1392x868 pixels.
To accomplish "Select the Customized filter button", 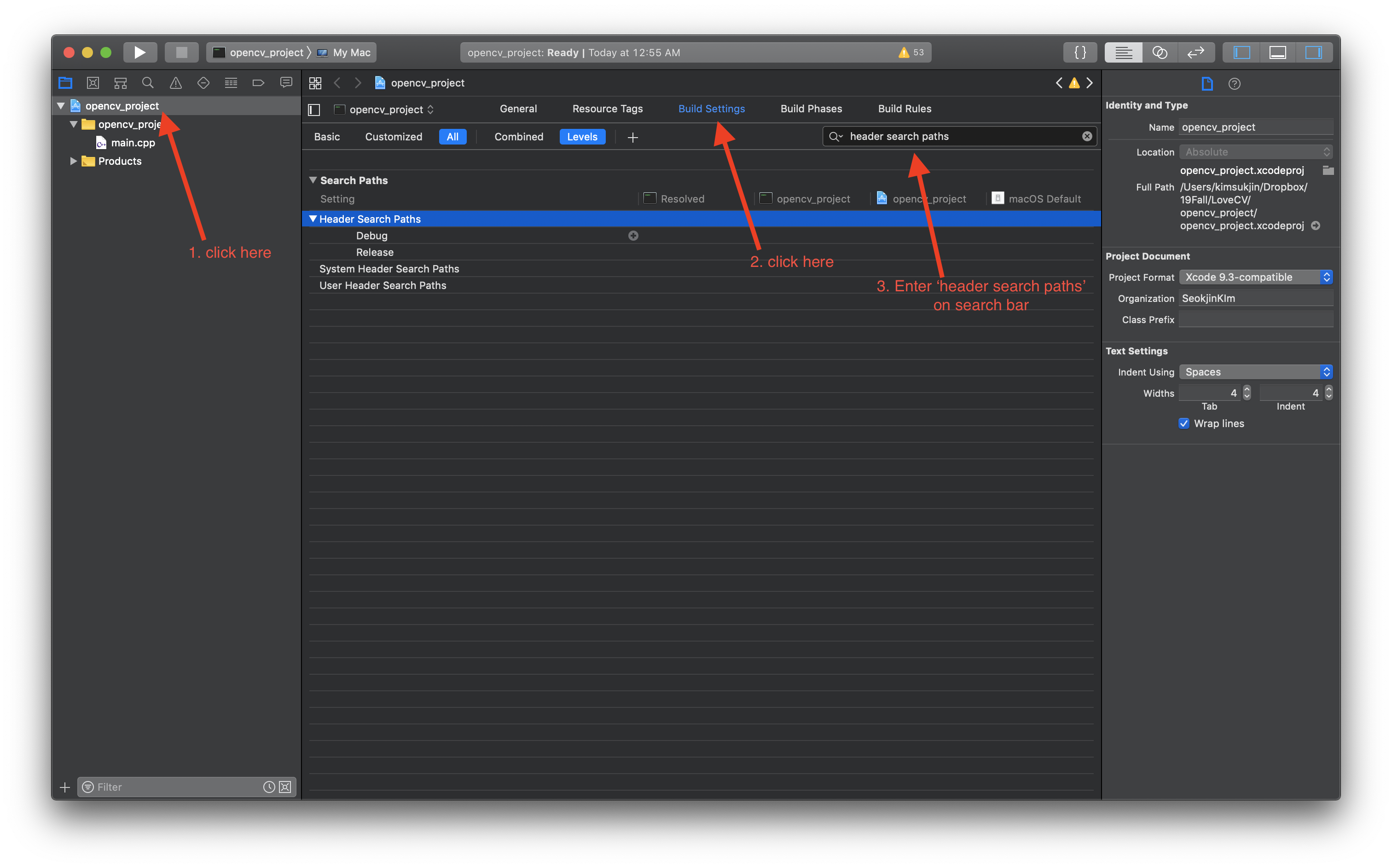I will (x=393, y=137).
